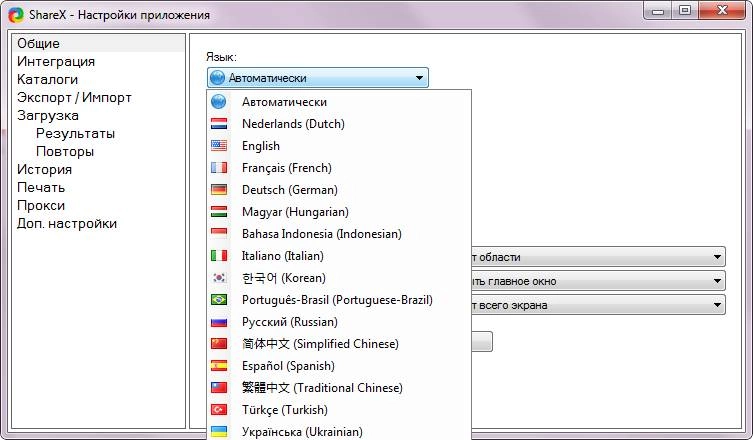Click the Hungarian flag icon
The image size is (753, 440).
(x=219, y=212)
